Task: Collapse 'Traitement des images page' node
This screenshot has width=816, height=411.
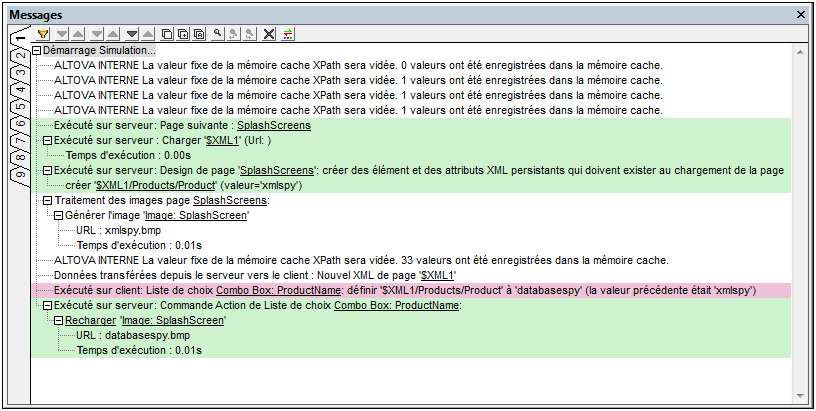Action: 47,201
